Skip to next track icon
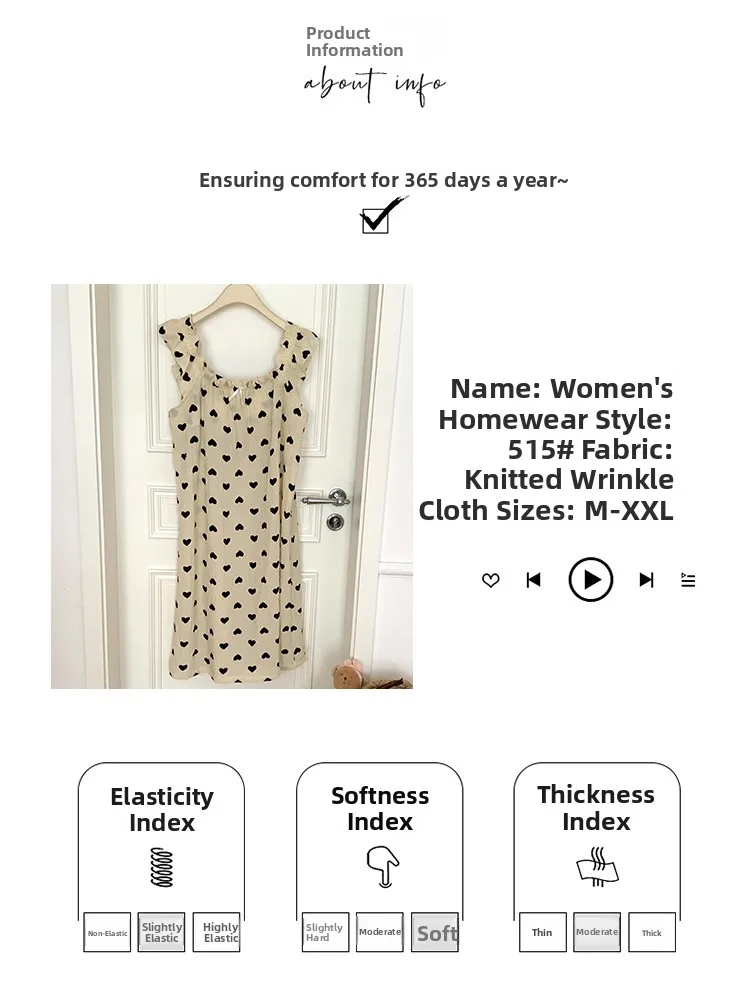 coord(646,580)
